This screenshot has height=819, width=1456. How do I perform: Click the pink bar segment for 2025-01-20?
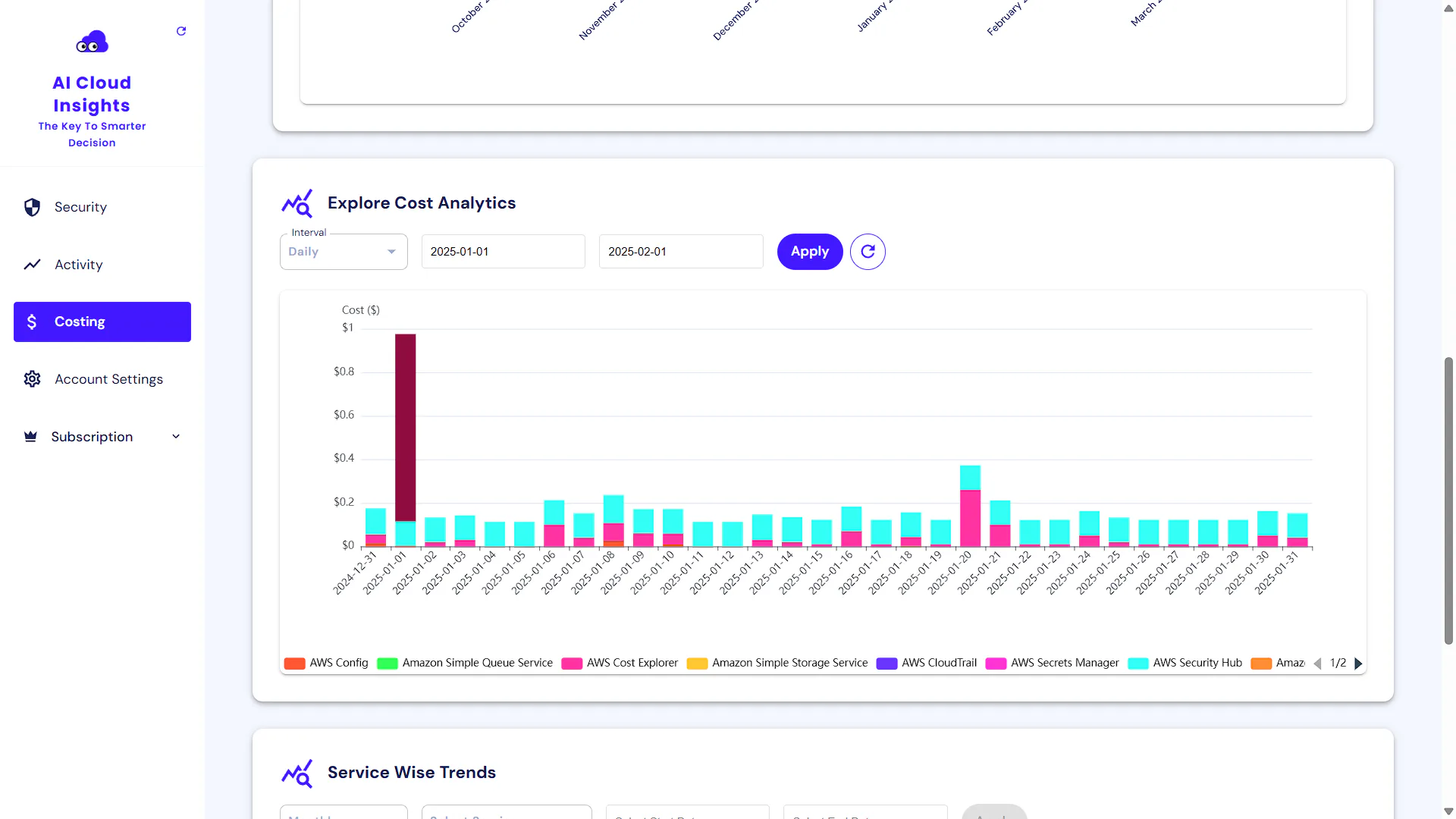coord(970,519)
